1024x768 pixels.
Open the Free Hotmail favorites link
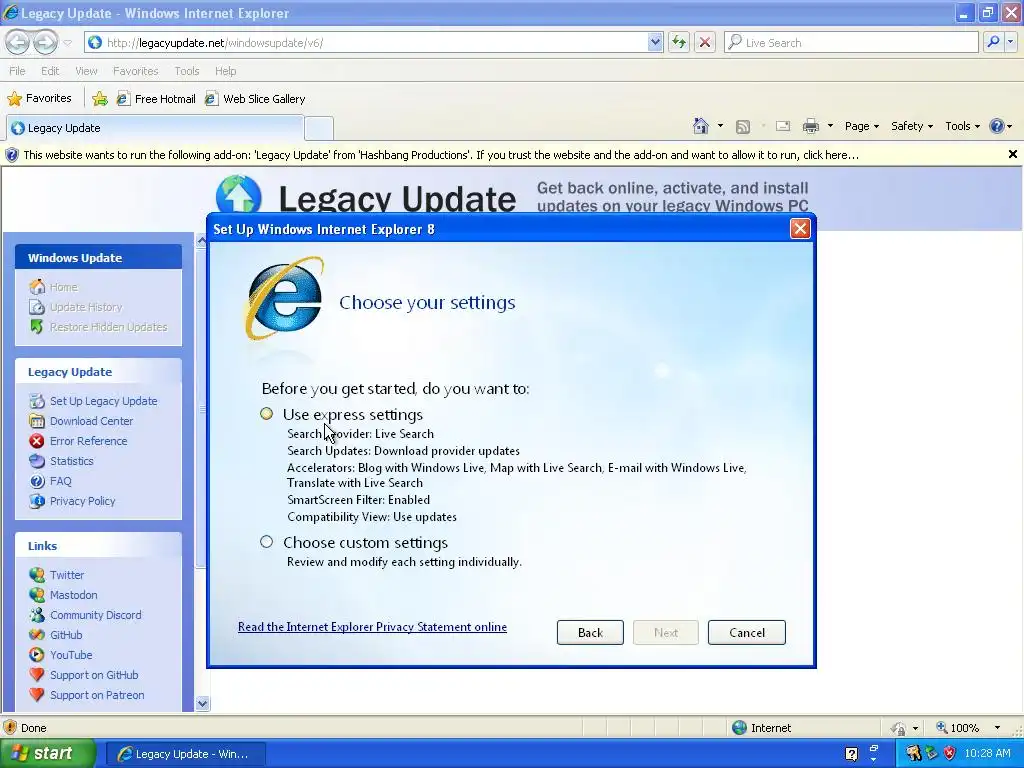[x=156, y=99]
